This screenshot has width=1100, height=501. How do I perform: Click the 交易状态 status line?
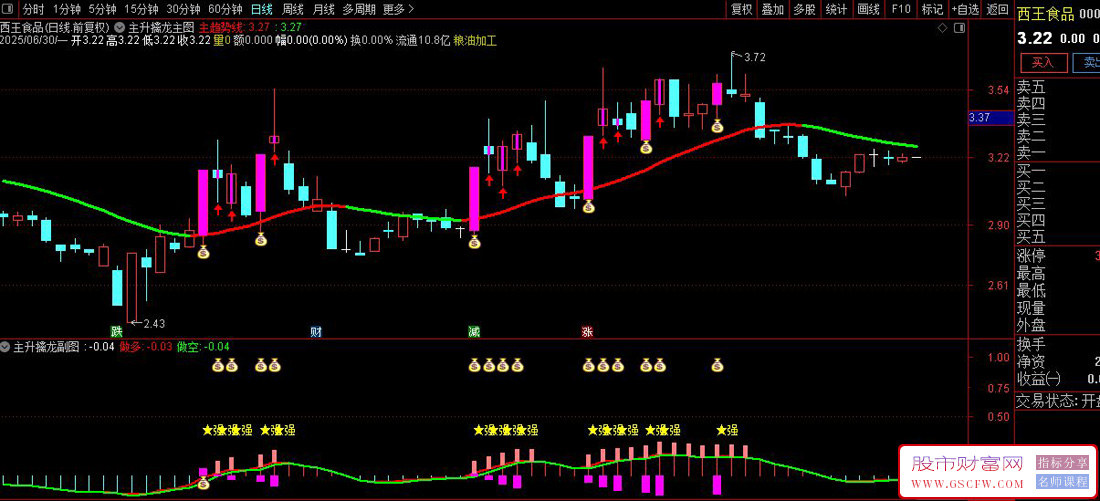coord(1058,401)
